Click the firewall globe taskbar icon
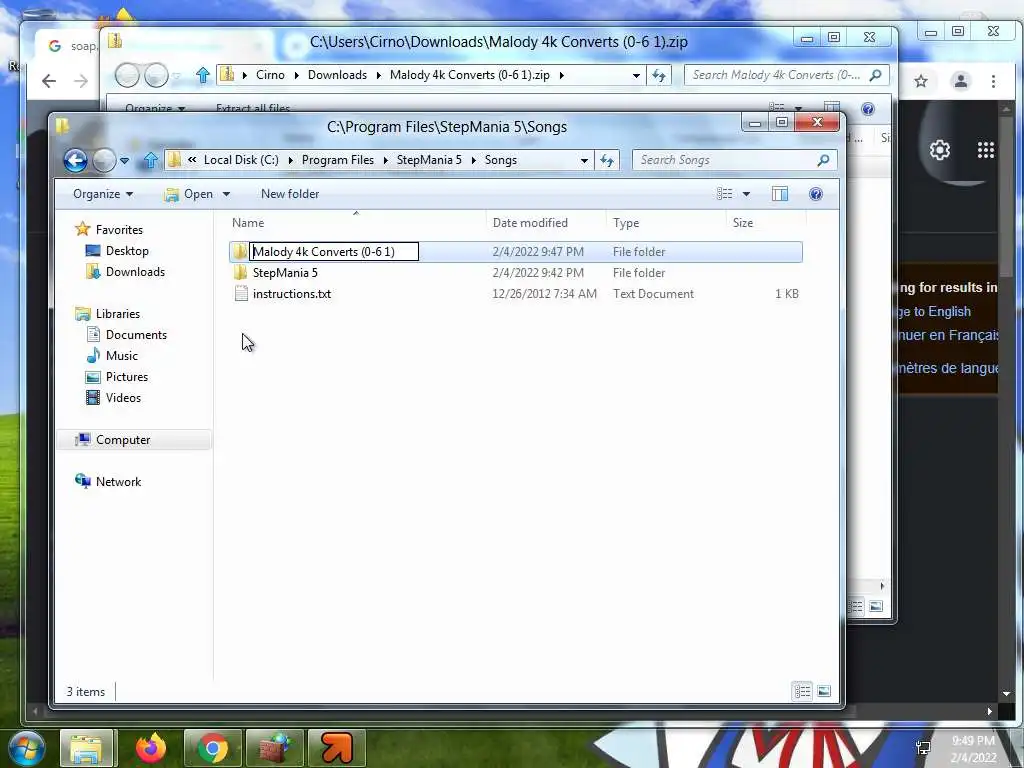 point(274,748)
